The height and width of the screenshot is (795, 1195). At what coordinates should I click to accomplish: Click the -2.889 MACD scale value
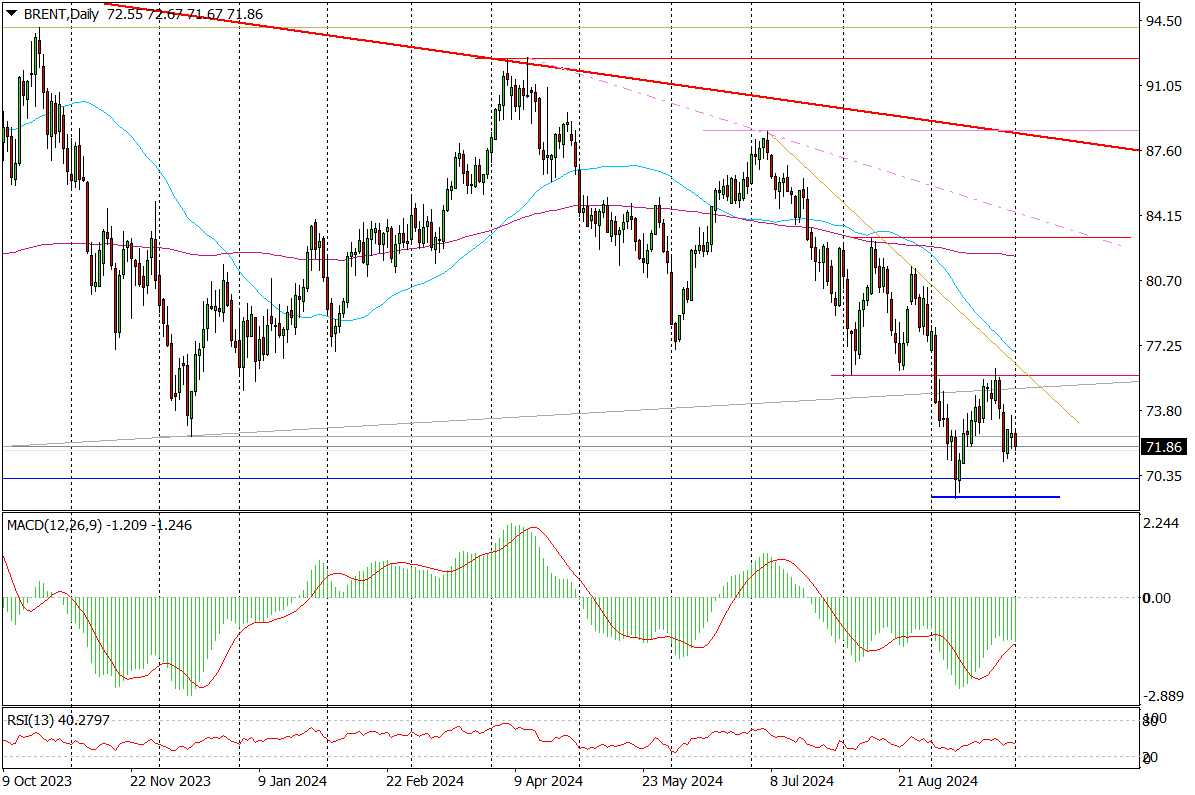click(1162, 697)
